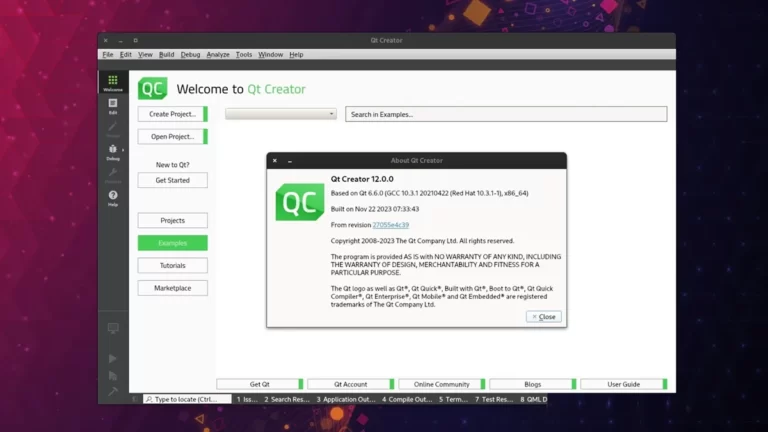The width and height of the screenshot is (768, 432).
Task: Click the New to Qt? label
Action: (x=172, y=165)
